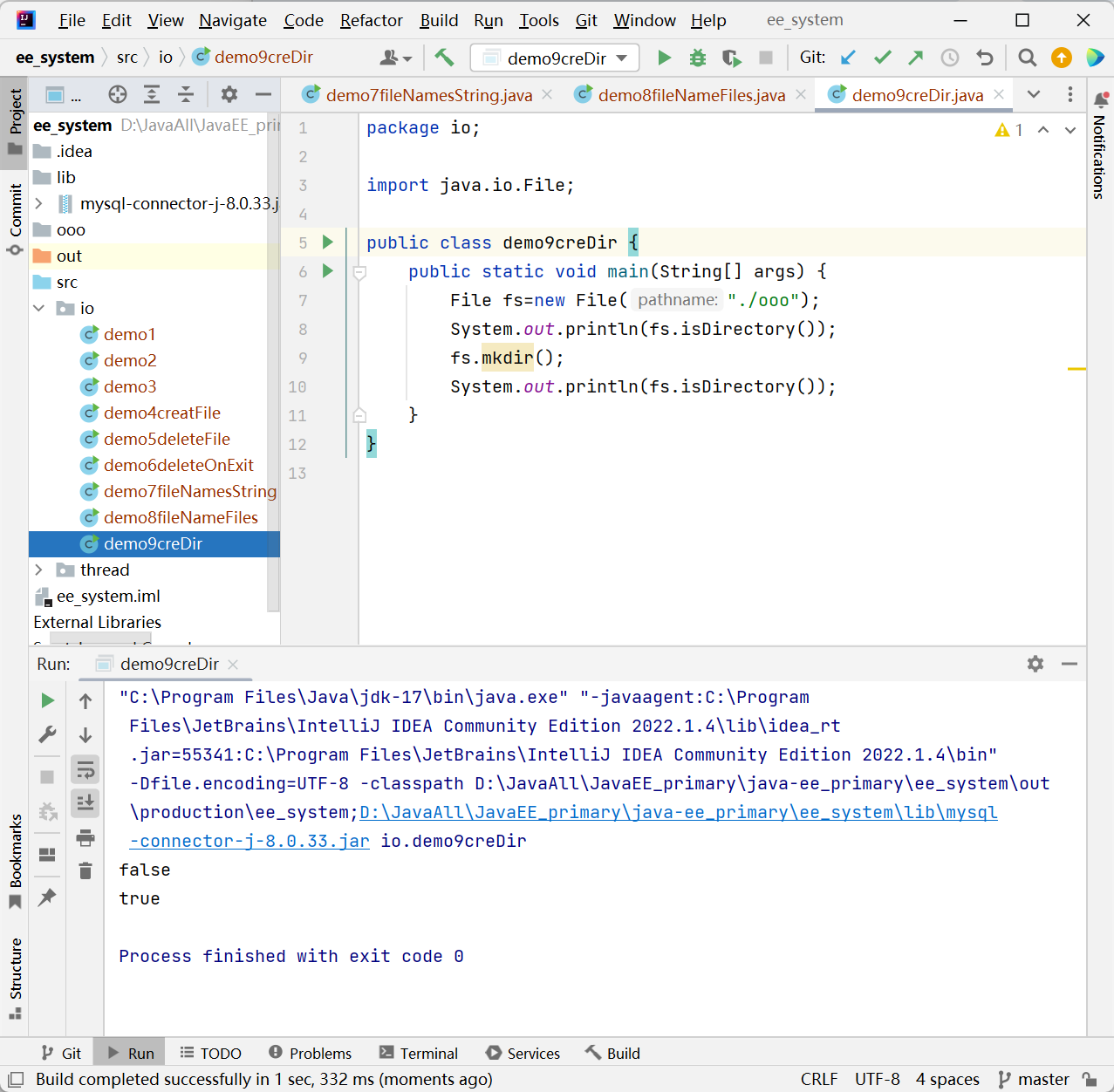Open the Git menu
Viewport: 1114px width, 1092px height.
coord(586,20)
